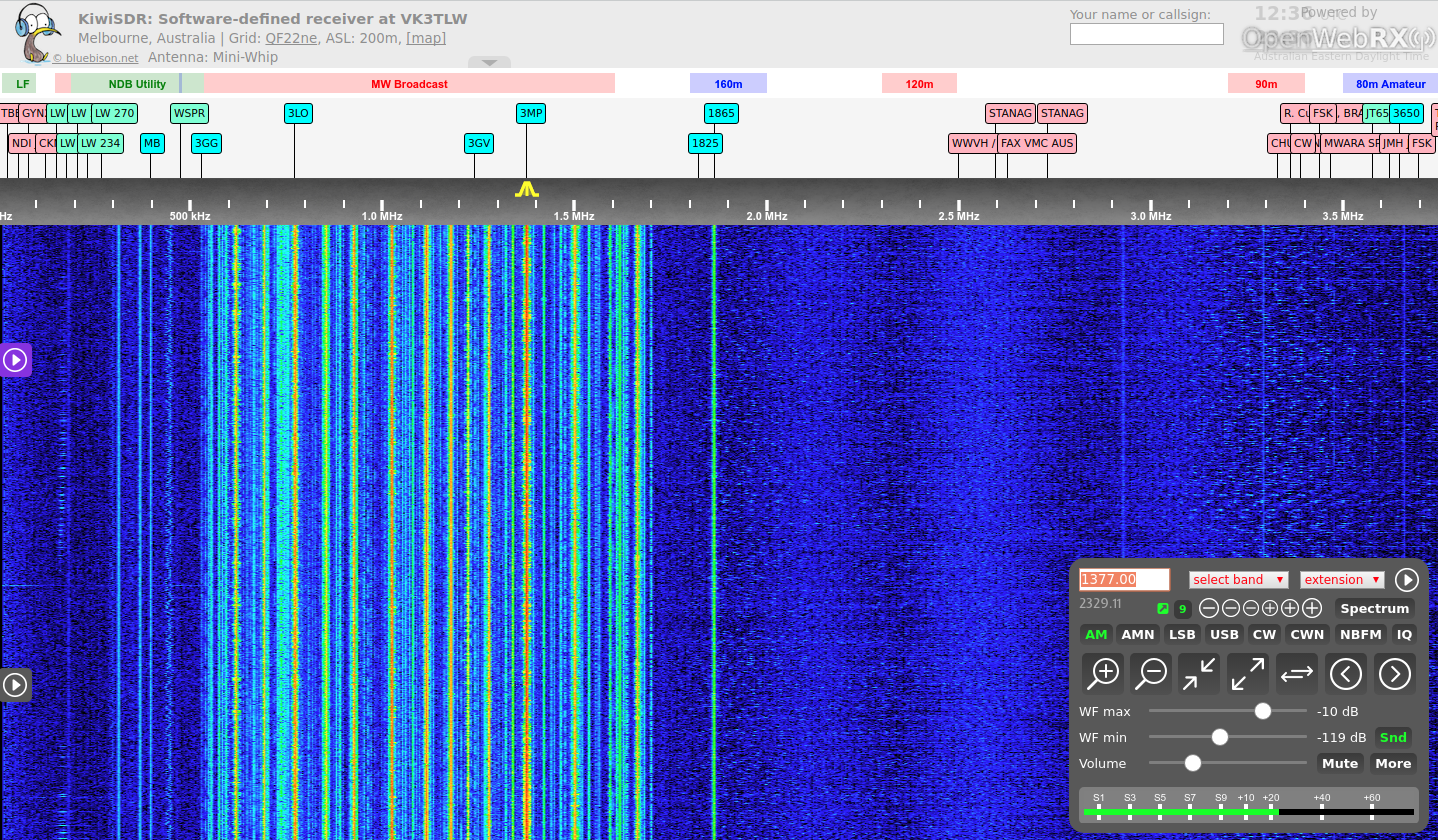Toggle the Spectrum display button
The image size is (1438, 840).
(1374, 608)
